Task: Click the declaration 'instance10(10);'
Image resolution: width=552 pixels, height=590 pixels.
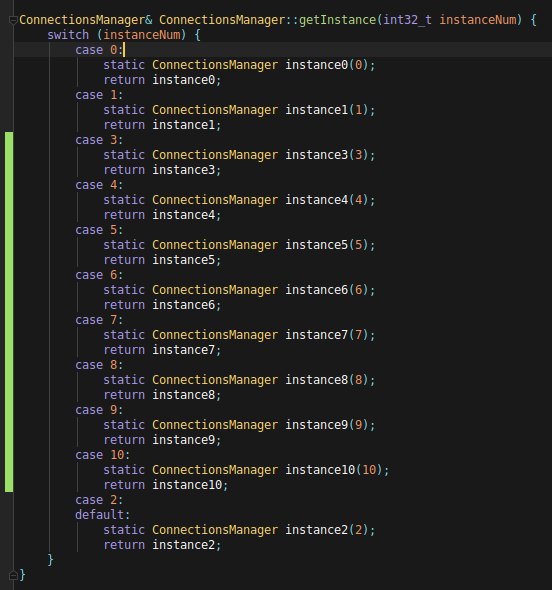Action: click(x=337, y=470)
